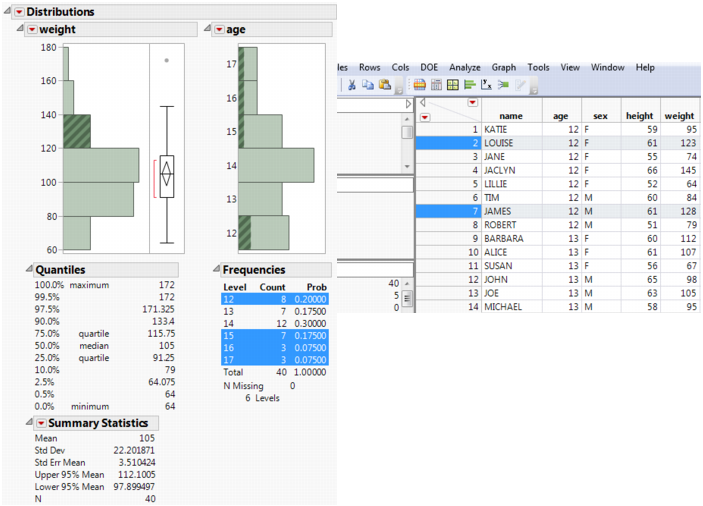This screenshot has height=506, width=703.
Task: Select the row for BARBARA
Action: (557, 238)
